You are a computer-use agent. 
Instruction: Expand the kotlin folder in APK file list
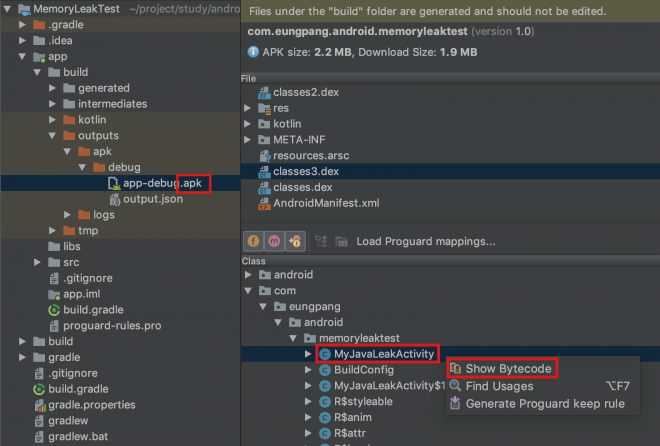tap(248, 124)
